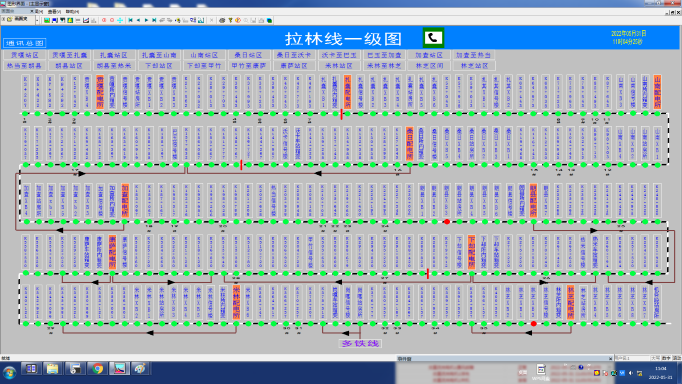Click the green telephone icon beside the title
The width and height of the screenshot is (682, 384).
[x=433, y=38]
